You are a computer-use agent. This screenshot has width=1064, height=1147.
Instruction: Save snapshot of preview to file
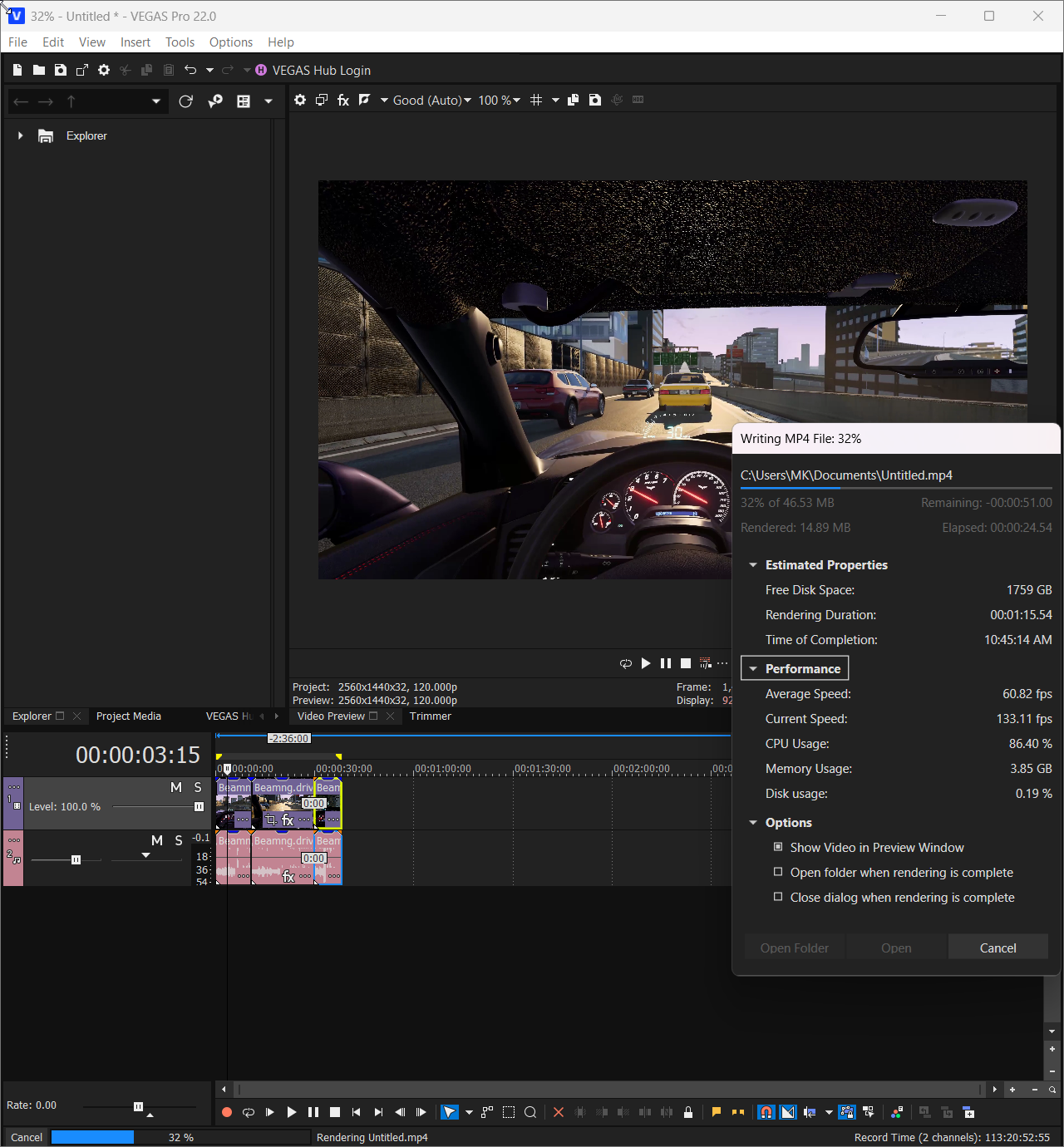595,100
